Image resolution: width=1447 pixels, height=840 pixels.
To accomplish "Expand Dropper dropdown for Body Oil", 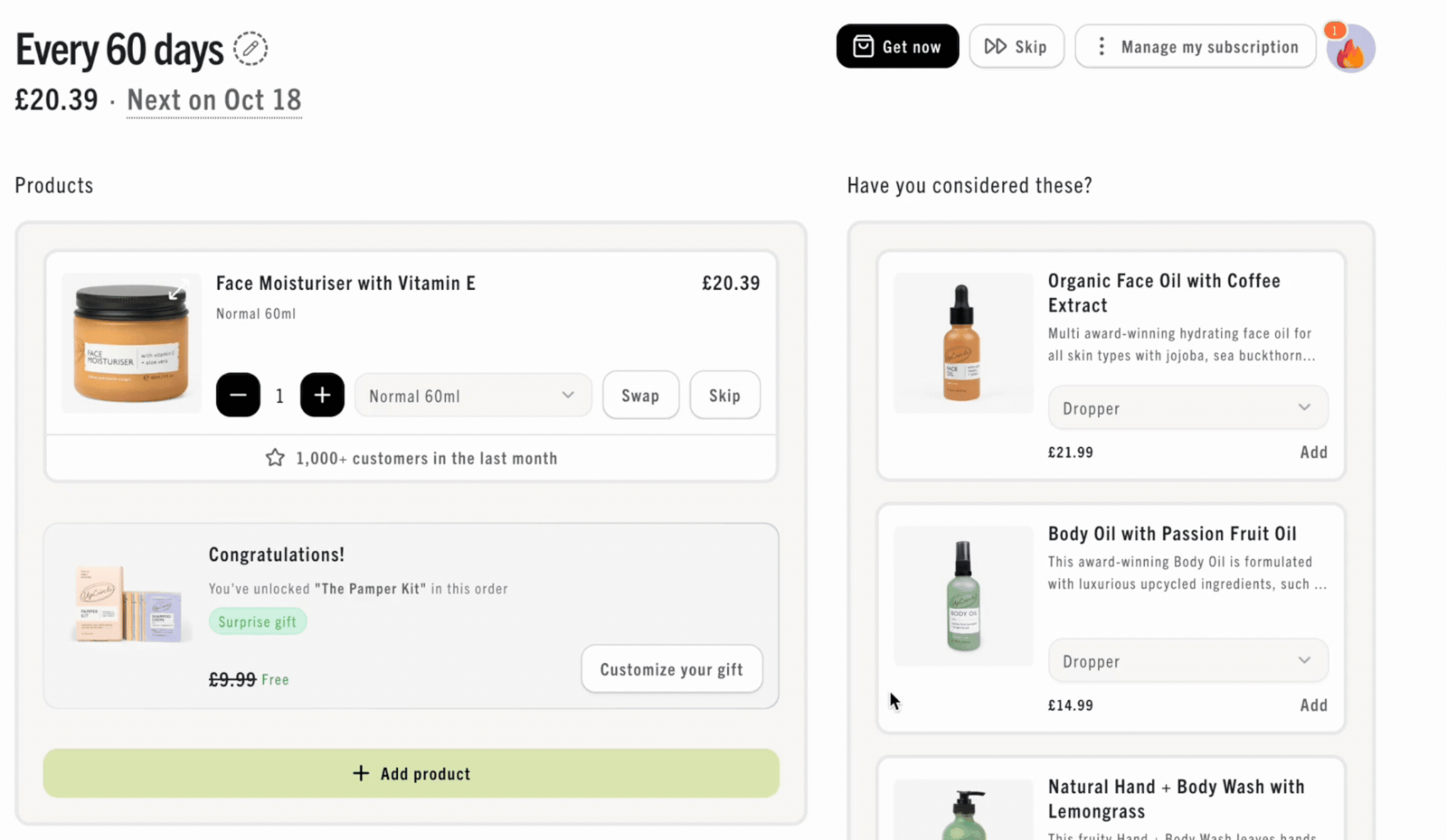I will point(1187,661).
